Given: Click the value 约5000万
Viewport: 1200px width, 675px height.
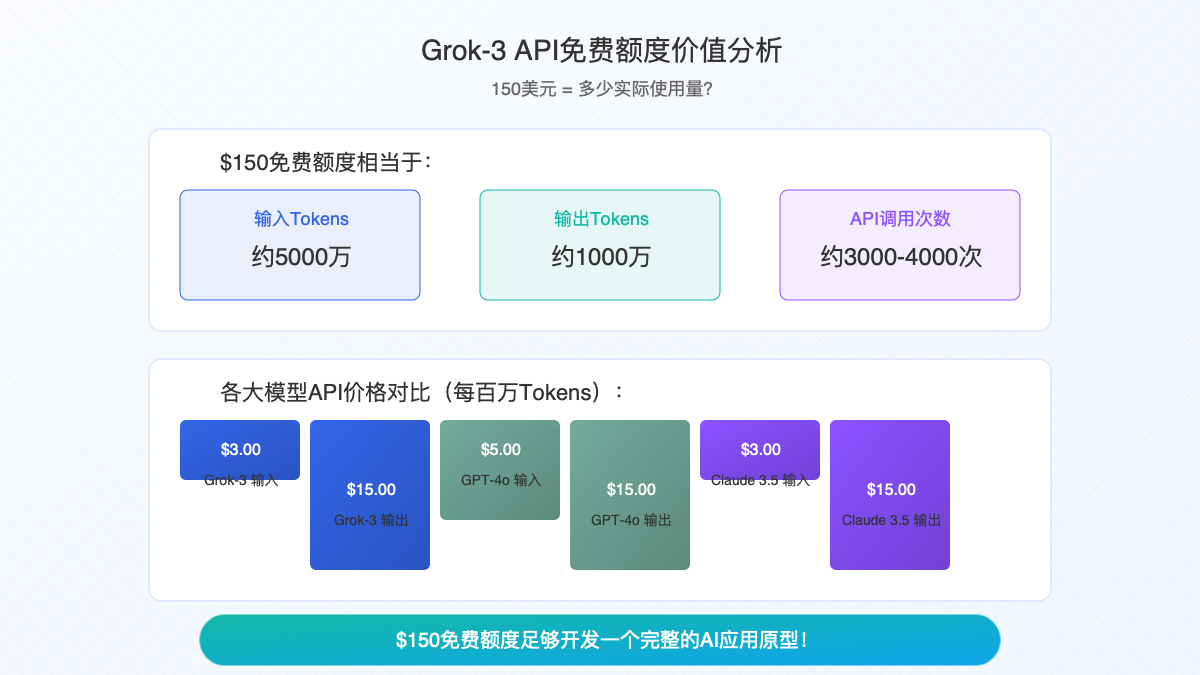Looking at the screenshot, I should (301, 257).
